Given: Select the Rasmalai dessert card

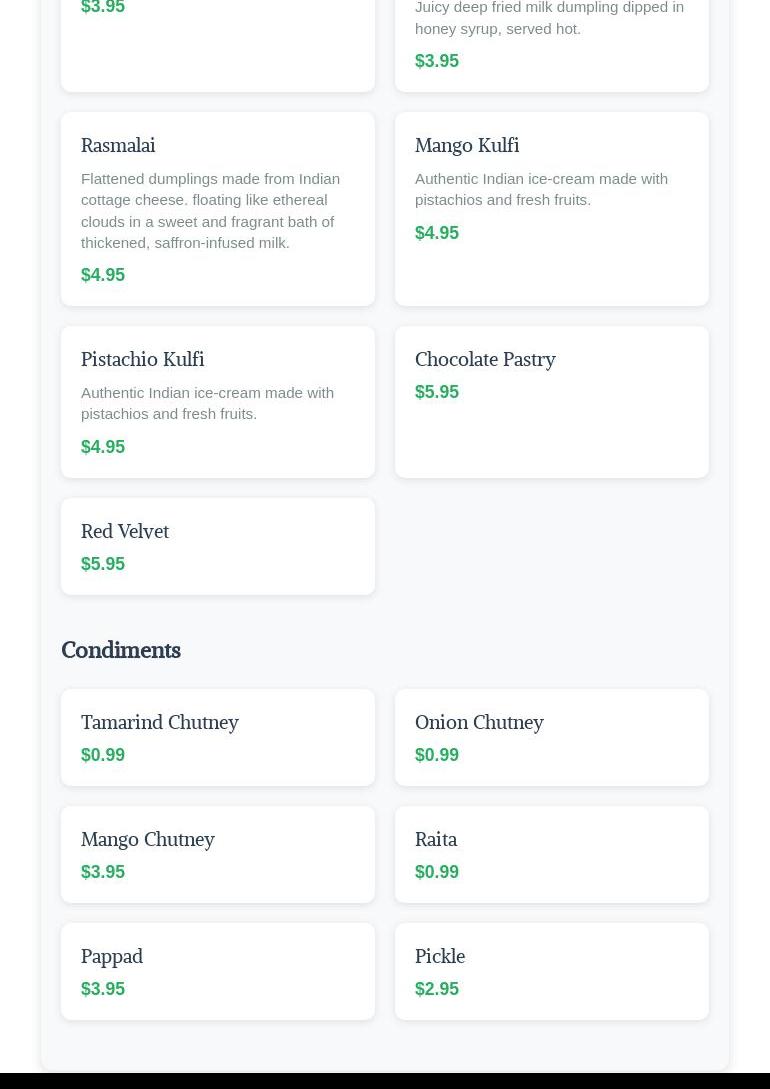Looking at the screenshot, I should (x=218, y=209).
